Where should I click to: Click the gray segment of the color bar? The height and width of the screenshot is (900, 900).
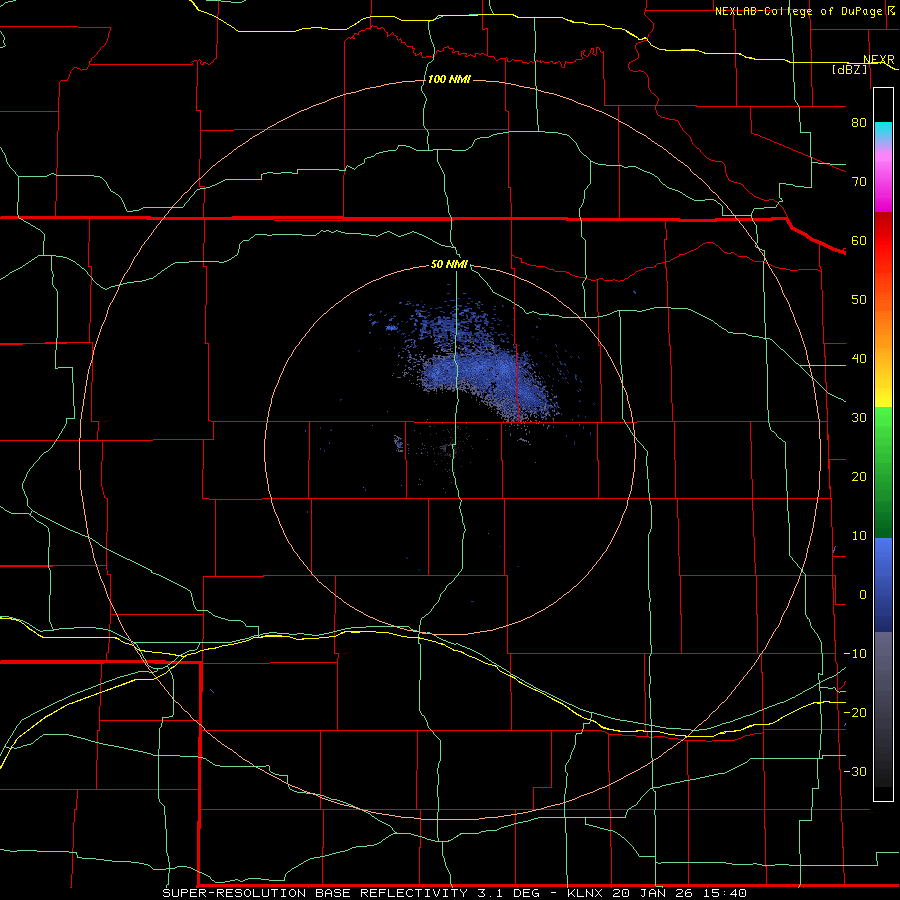click(883, 709)
